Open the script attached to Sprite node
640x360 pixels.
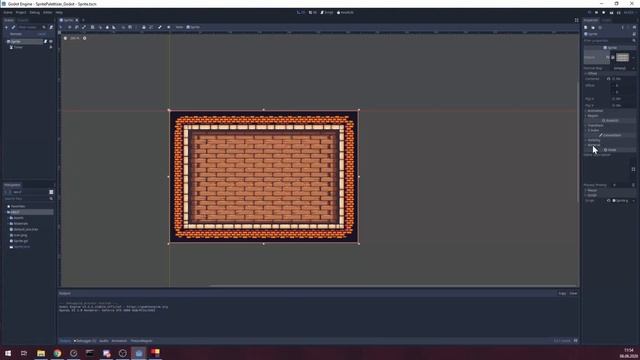[45, 42]
